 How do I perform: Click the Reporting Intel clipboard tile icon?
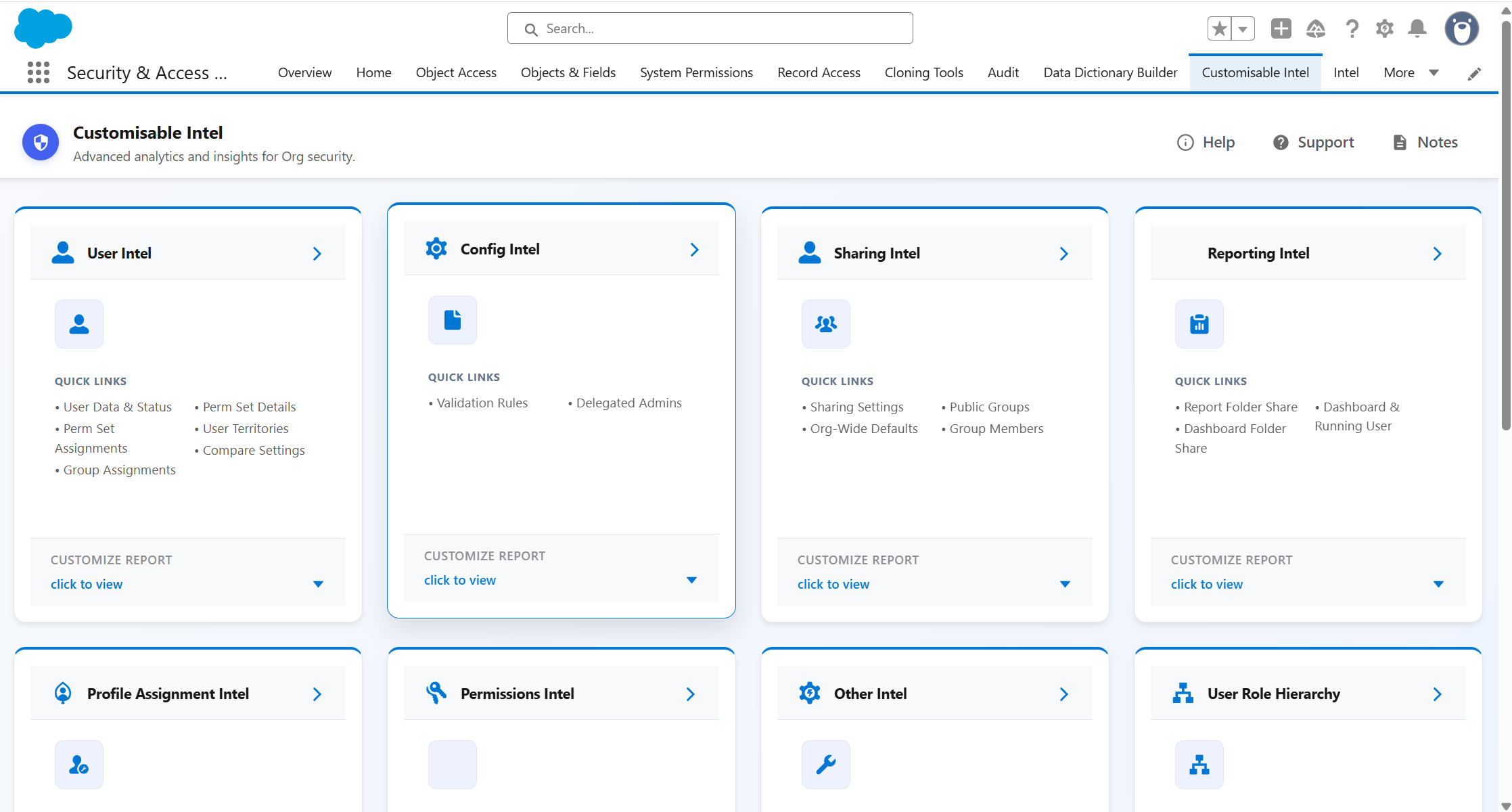point(1199,324)
